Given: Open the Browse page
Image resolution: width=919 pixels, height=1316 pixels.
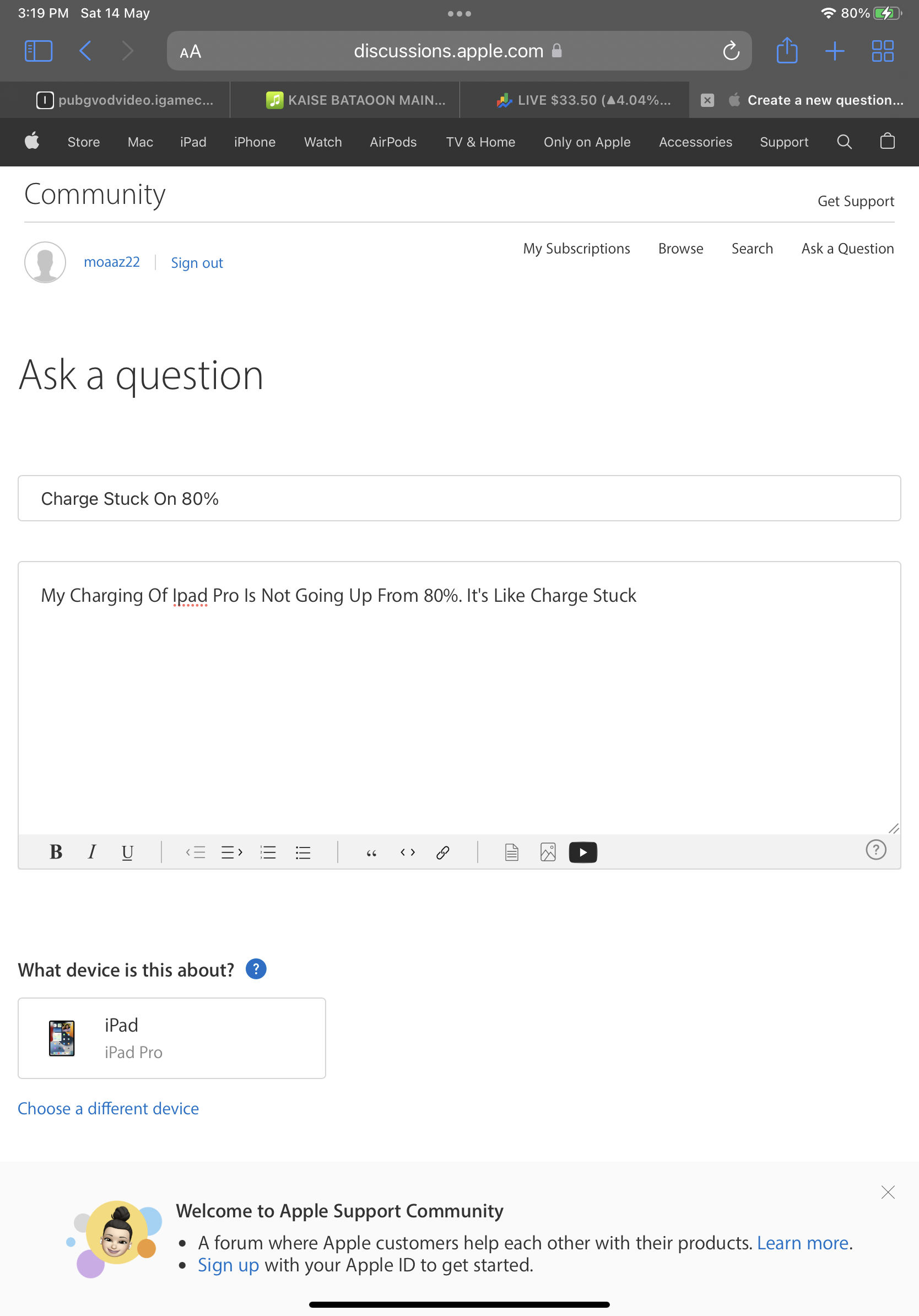Looking at the screenshot, I should click(x=680, y=249).
